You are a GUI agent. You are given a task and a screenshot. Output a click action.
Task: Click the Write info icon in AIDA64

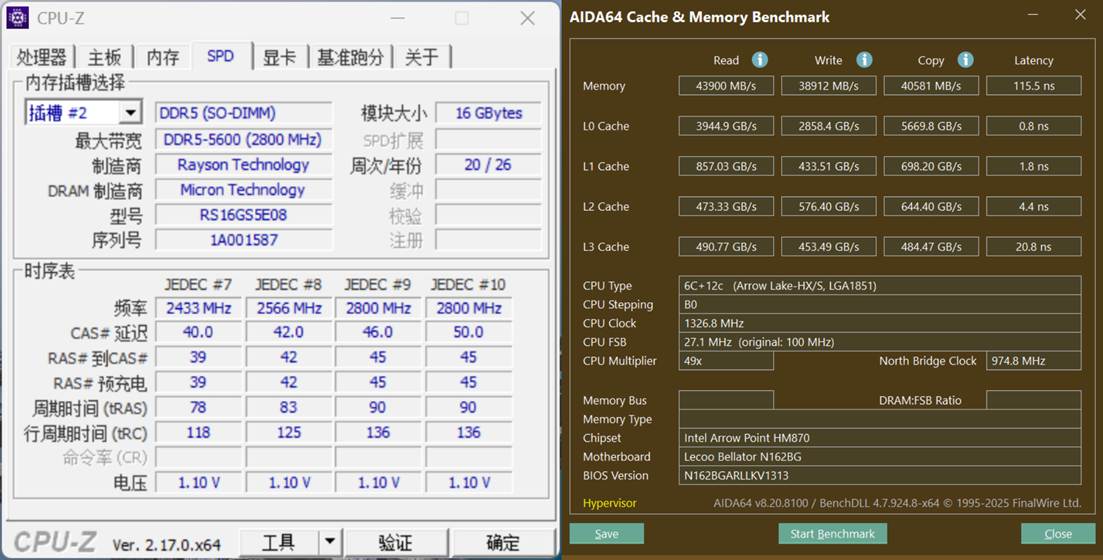(x=864, y=60)
